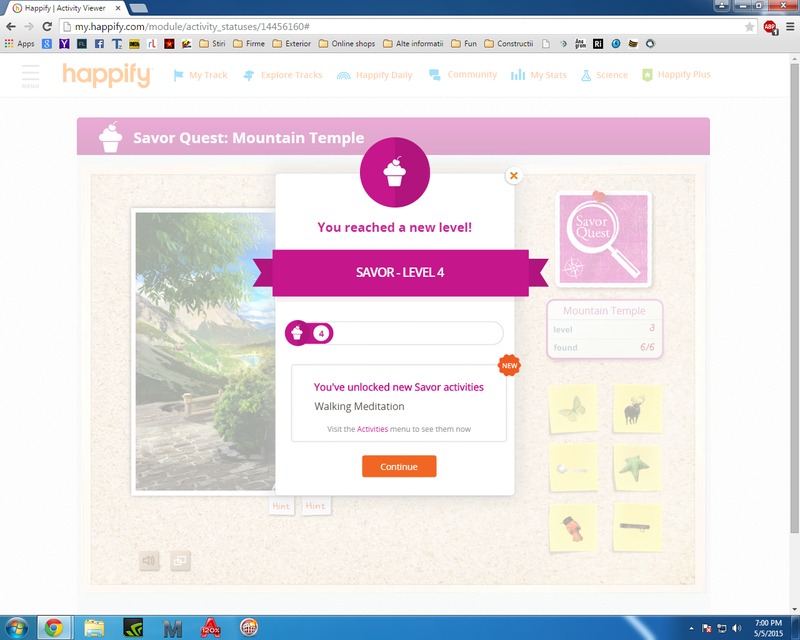Click the pink cupcake badge atop the popup
The width and height of the screenshot is (800, 640).
(395, 172)
